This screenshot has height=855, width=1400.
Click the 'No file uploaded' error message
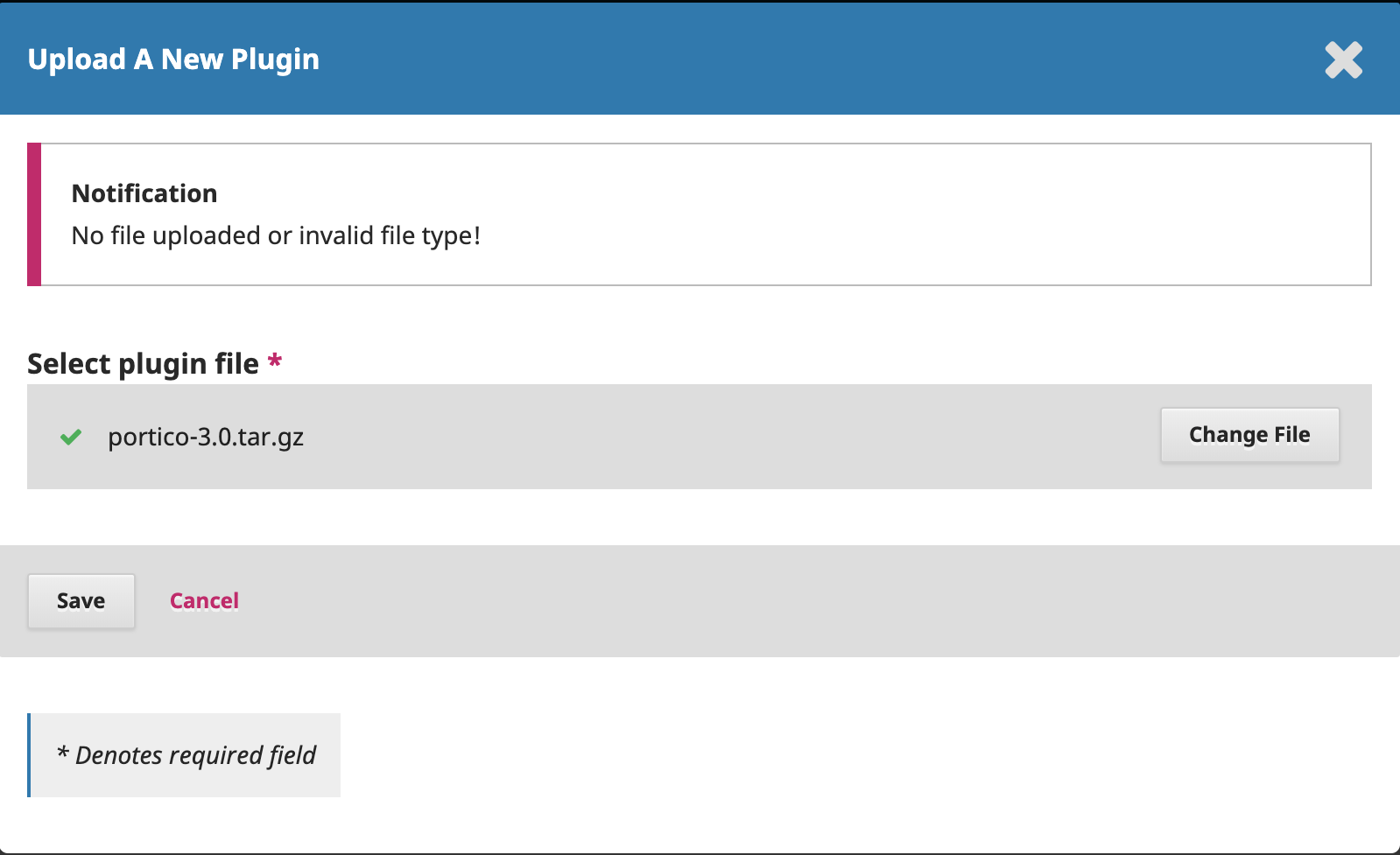click(x=276, y=235)
